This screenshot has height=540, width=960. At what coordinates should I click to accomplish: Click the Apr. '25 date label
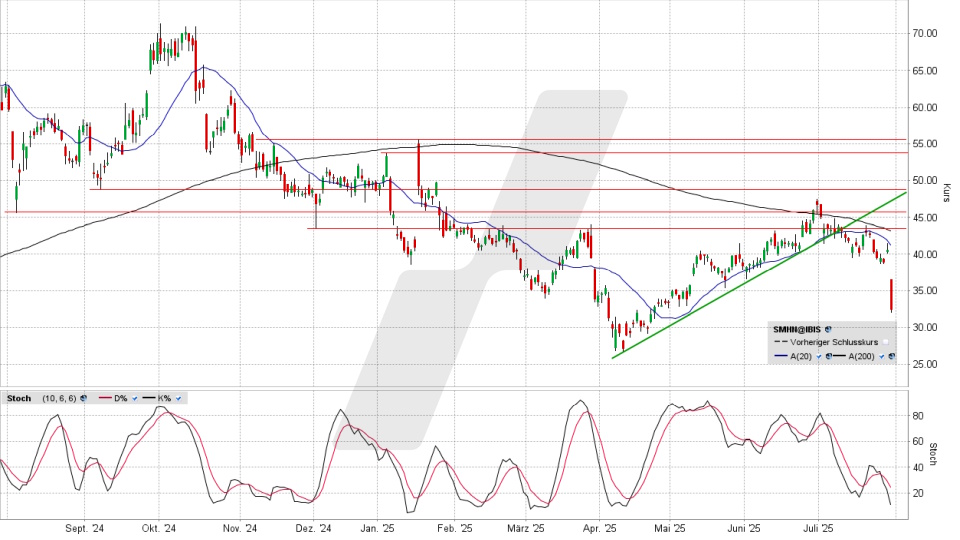click(599, 528)
